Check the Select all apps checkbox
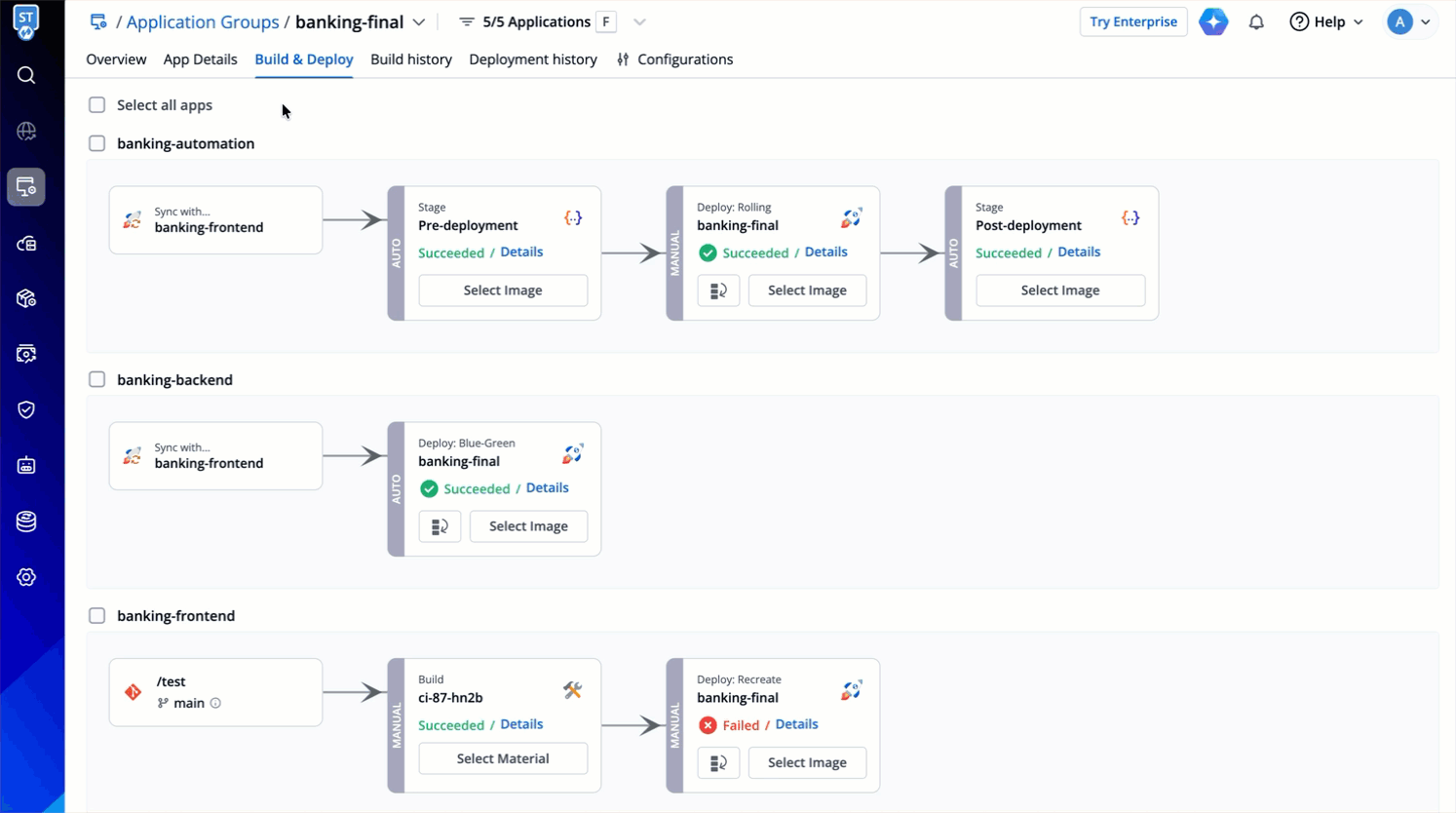Screen dimensions: 1456x813 pos(96,105)
